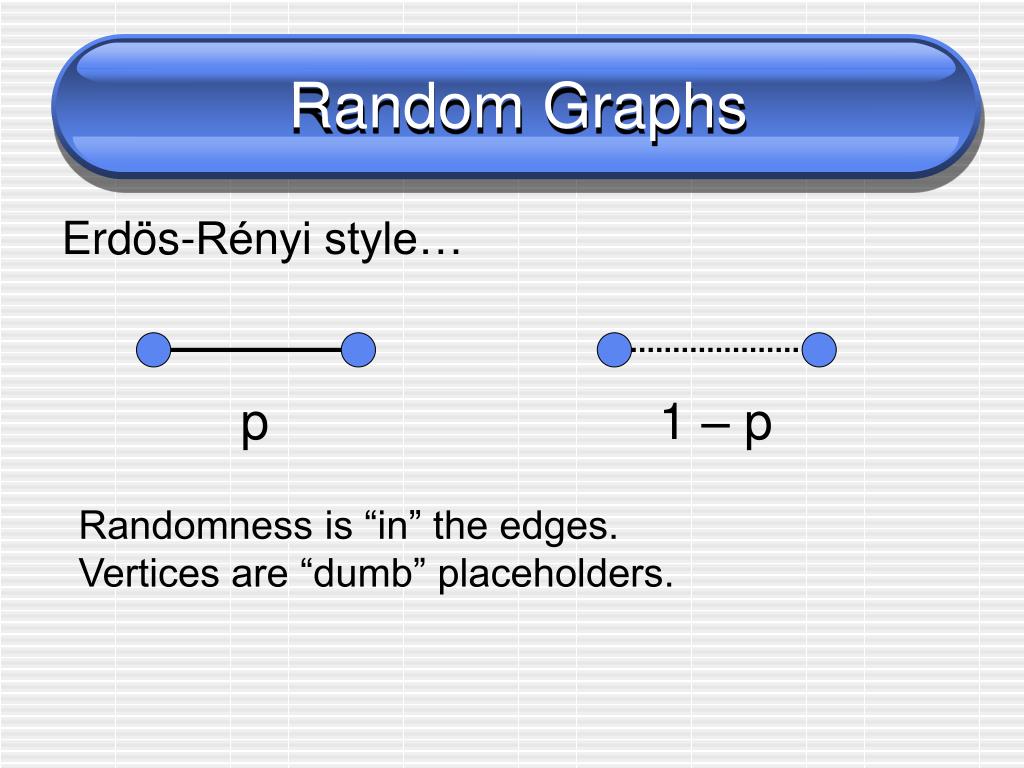
Task: Click the word Rényi in the subtitle
Action: [x=253, y=240]
